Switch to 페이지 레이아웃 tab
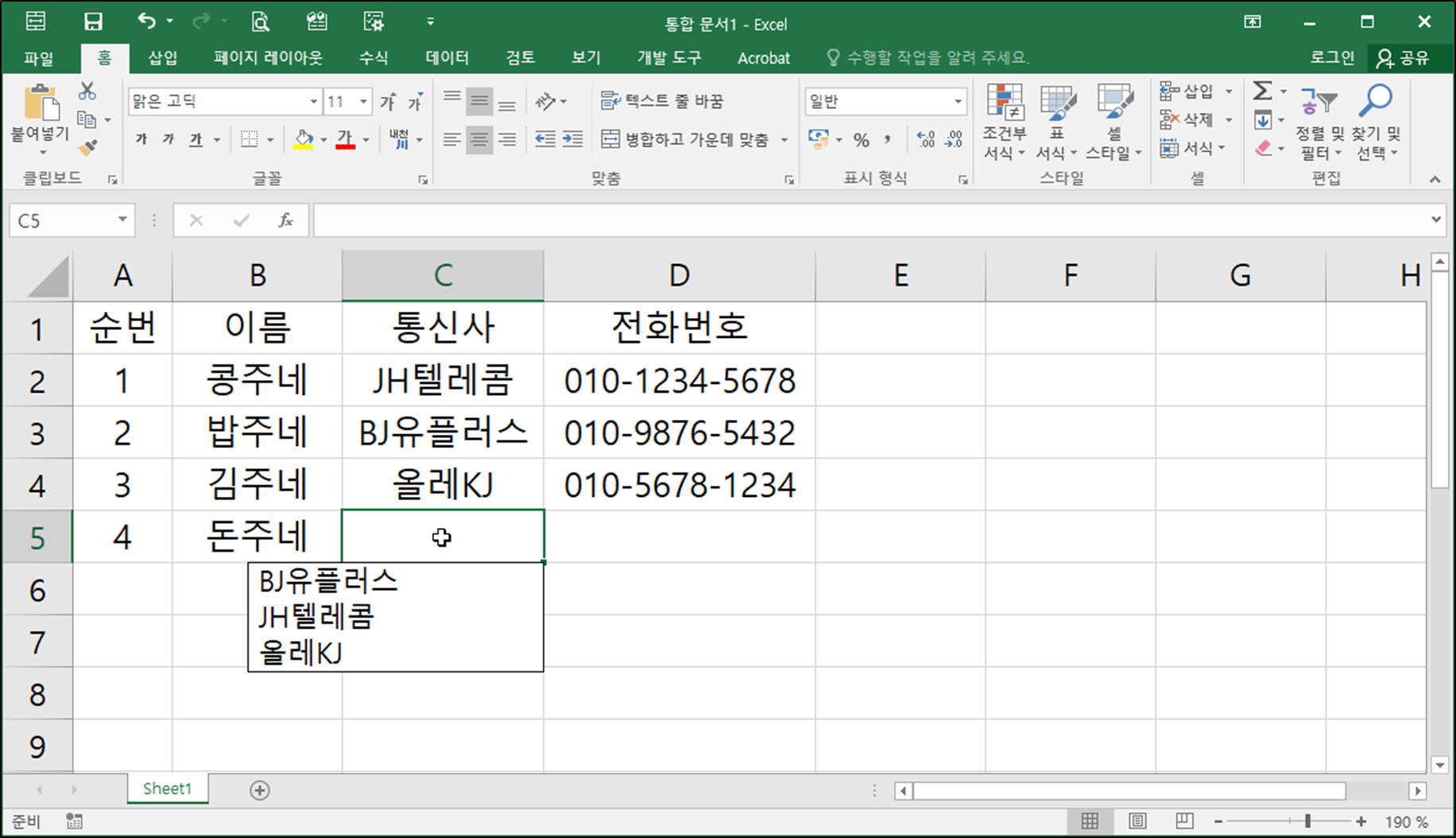Screen dimensions: 1456x838 point(268,58)
